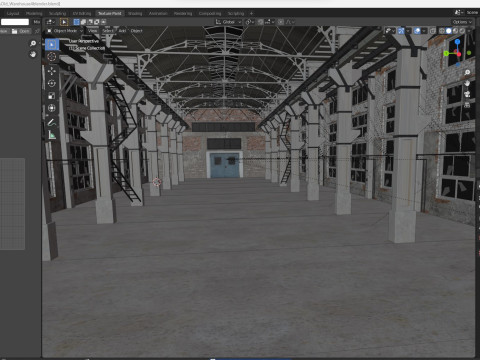Open the Object menu in viewport header

click(x=136, y=31)
